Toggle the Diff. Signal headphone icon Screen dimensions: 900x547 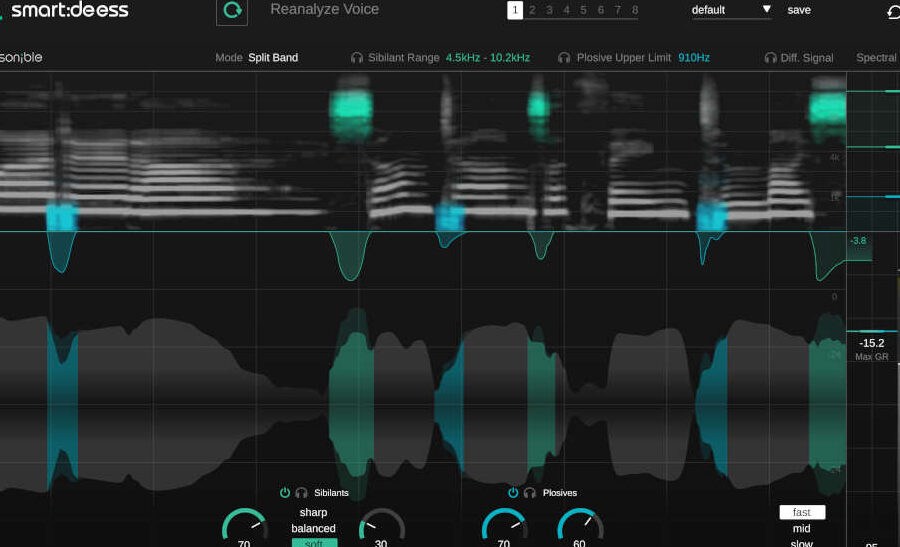[770, 57]
